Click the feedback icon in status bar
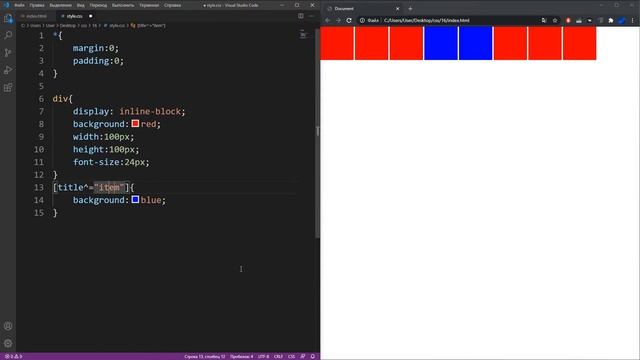 (303, 356)
